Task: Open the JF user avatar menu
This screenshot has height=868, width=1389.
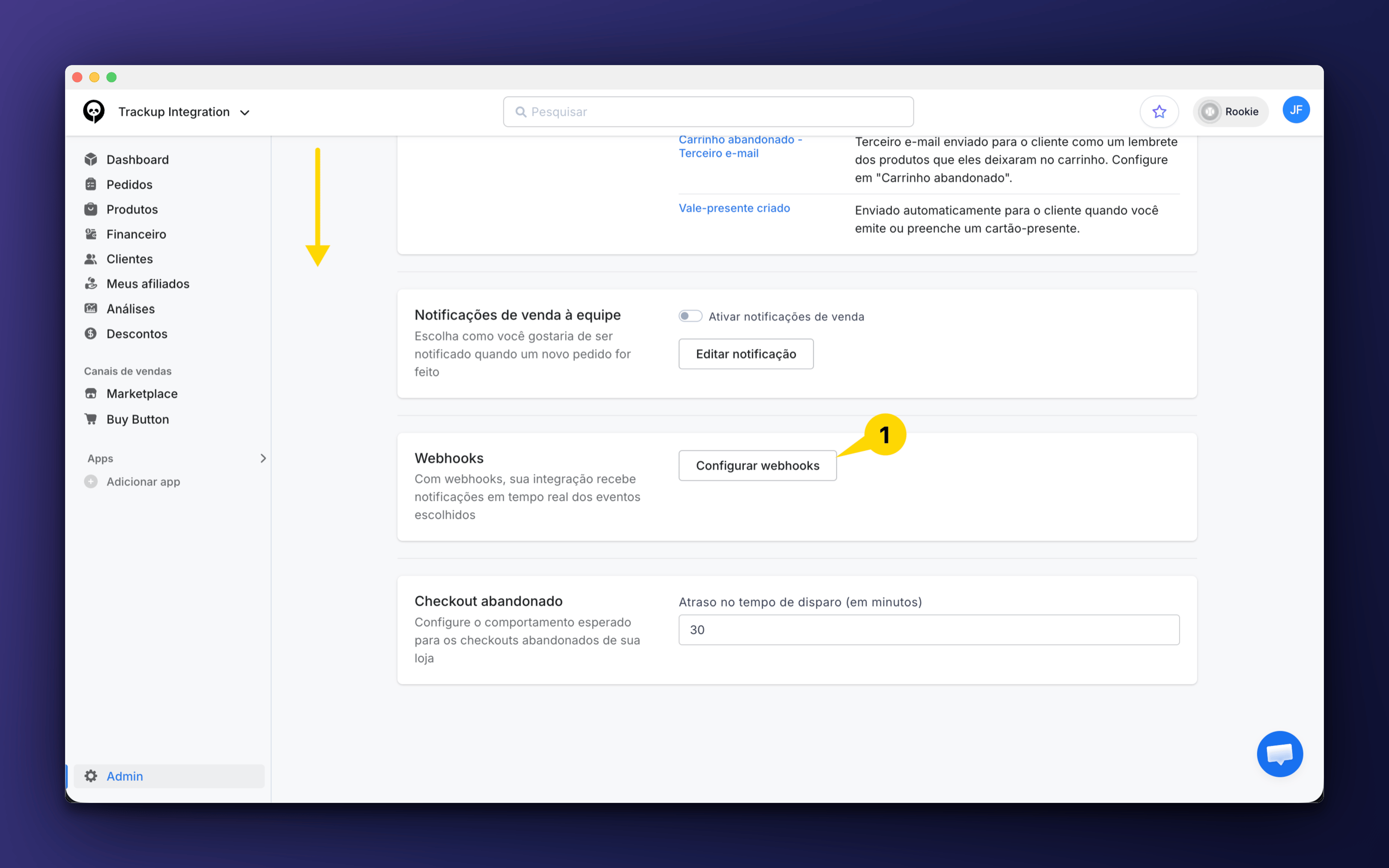Action: 1296,110
